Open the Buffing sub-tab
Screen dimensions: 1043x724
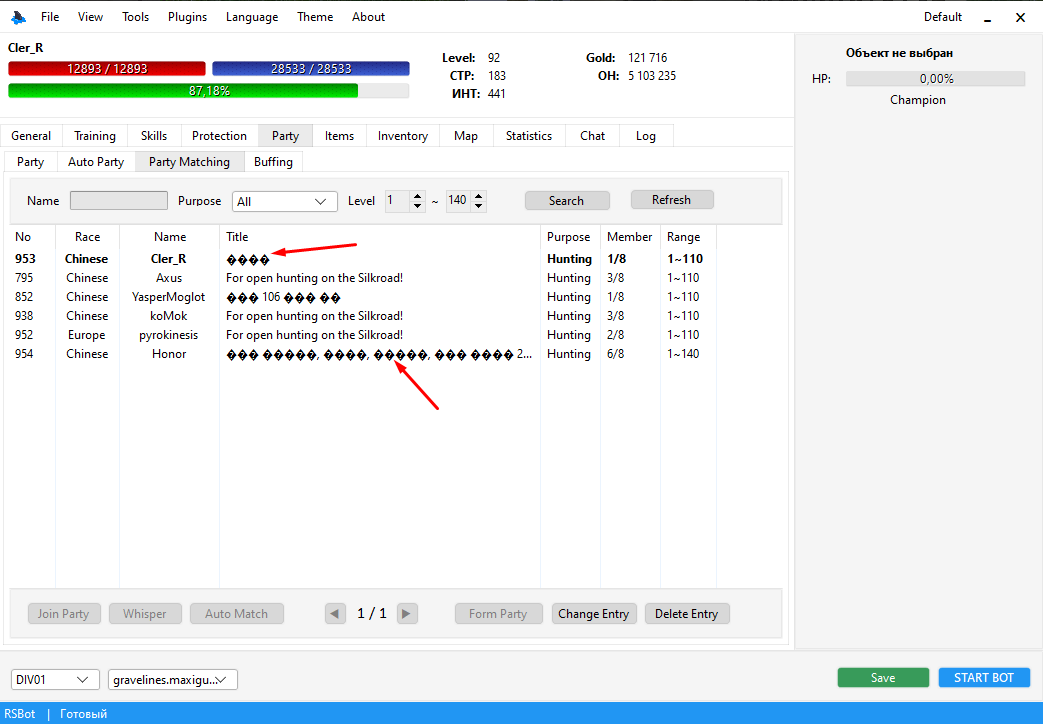273,161
